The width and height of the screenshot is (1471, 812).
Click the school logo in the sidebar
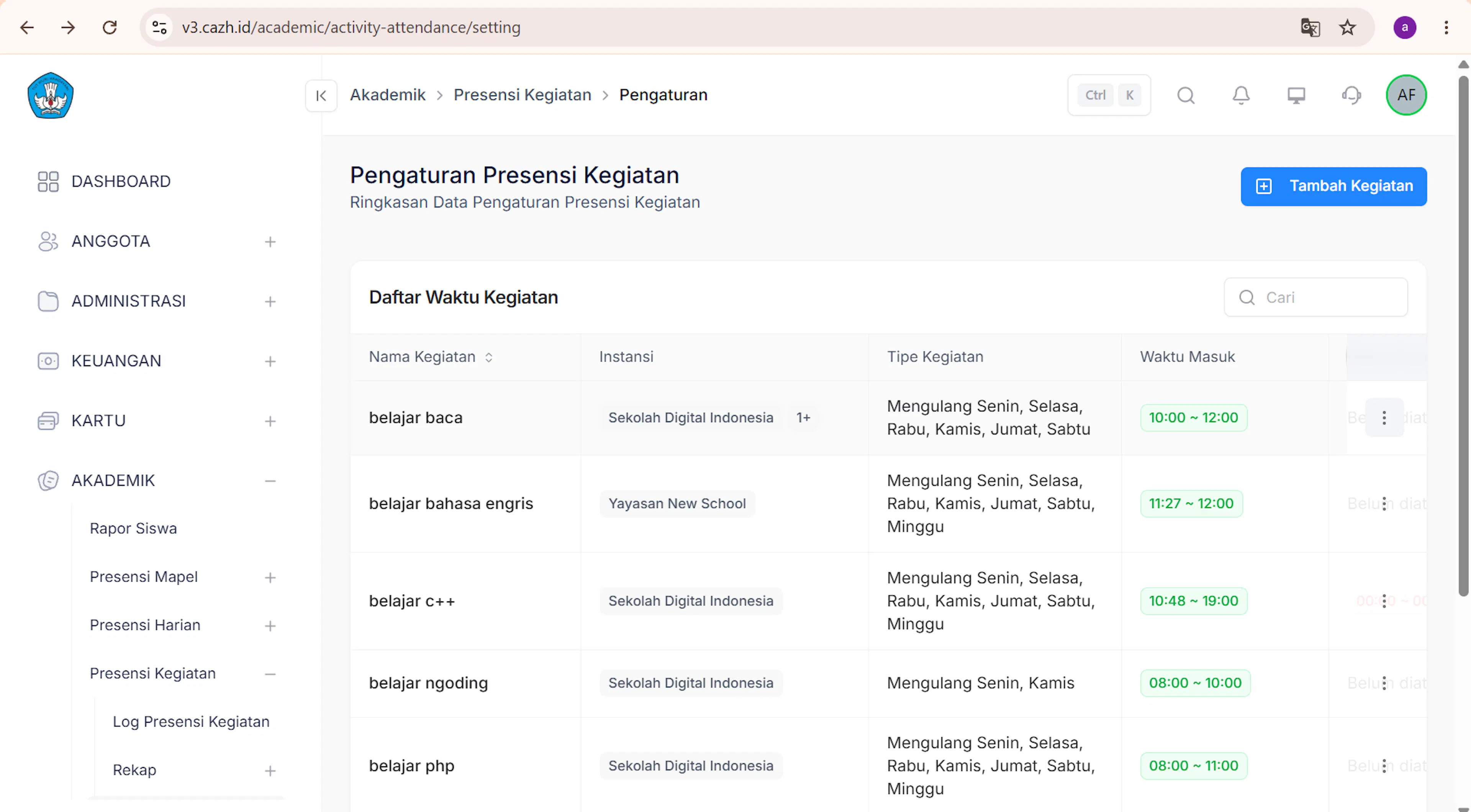(x=50, y=95)
